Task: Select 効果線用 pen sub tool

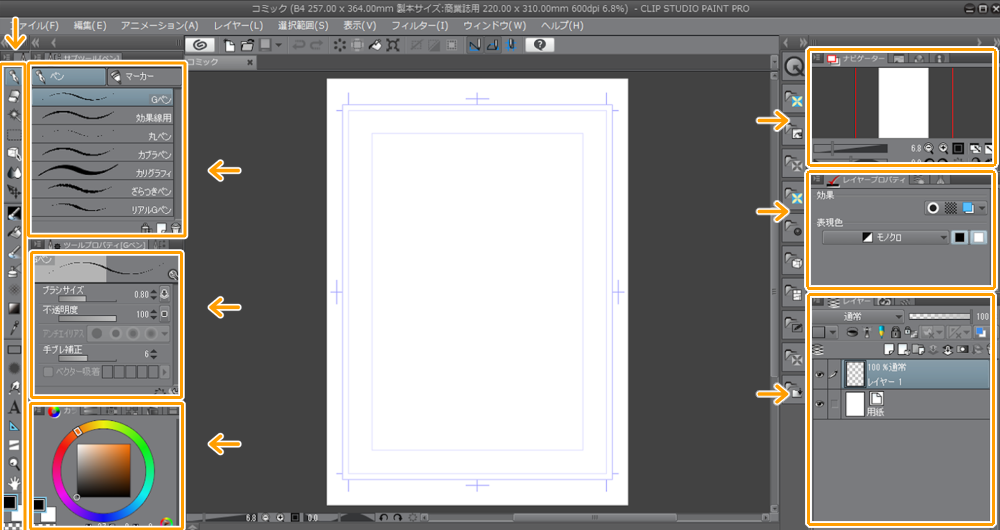Action: click(103, 117)
